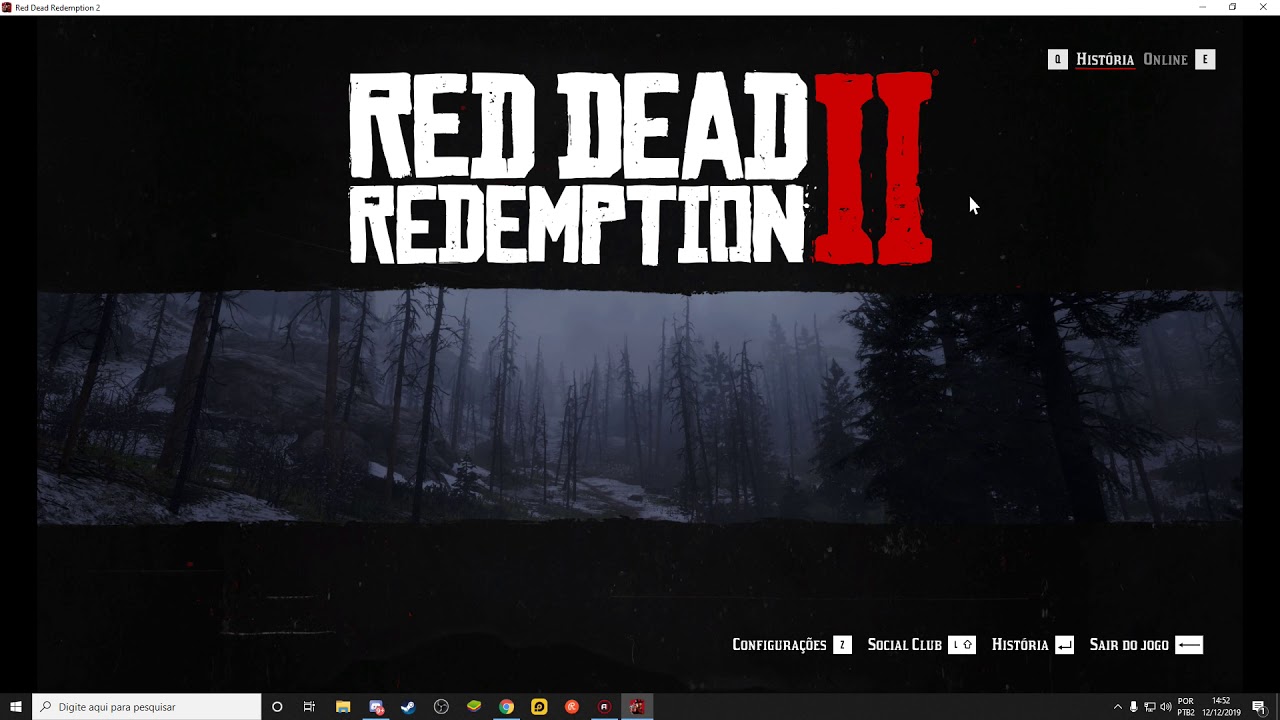This screenshot has width=1280, height=720.
Task: Switch to the Online tab
Action: click(1165, 60)
